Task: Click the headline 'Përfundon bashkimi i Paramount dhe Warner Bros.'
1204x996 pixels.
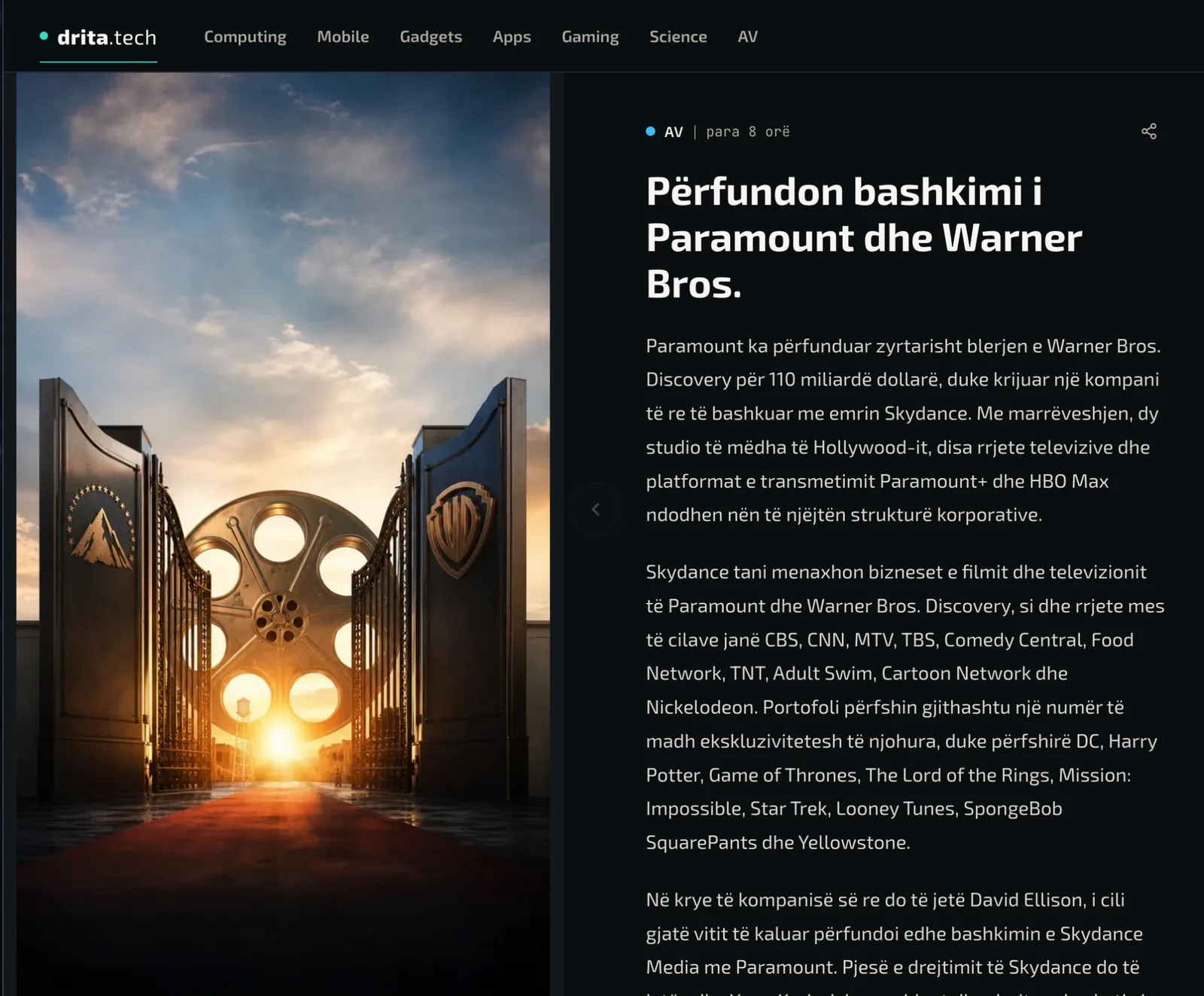Action: (x=864, y=238)
